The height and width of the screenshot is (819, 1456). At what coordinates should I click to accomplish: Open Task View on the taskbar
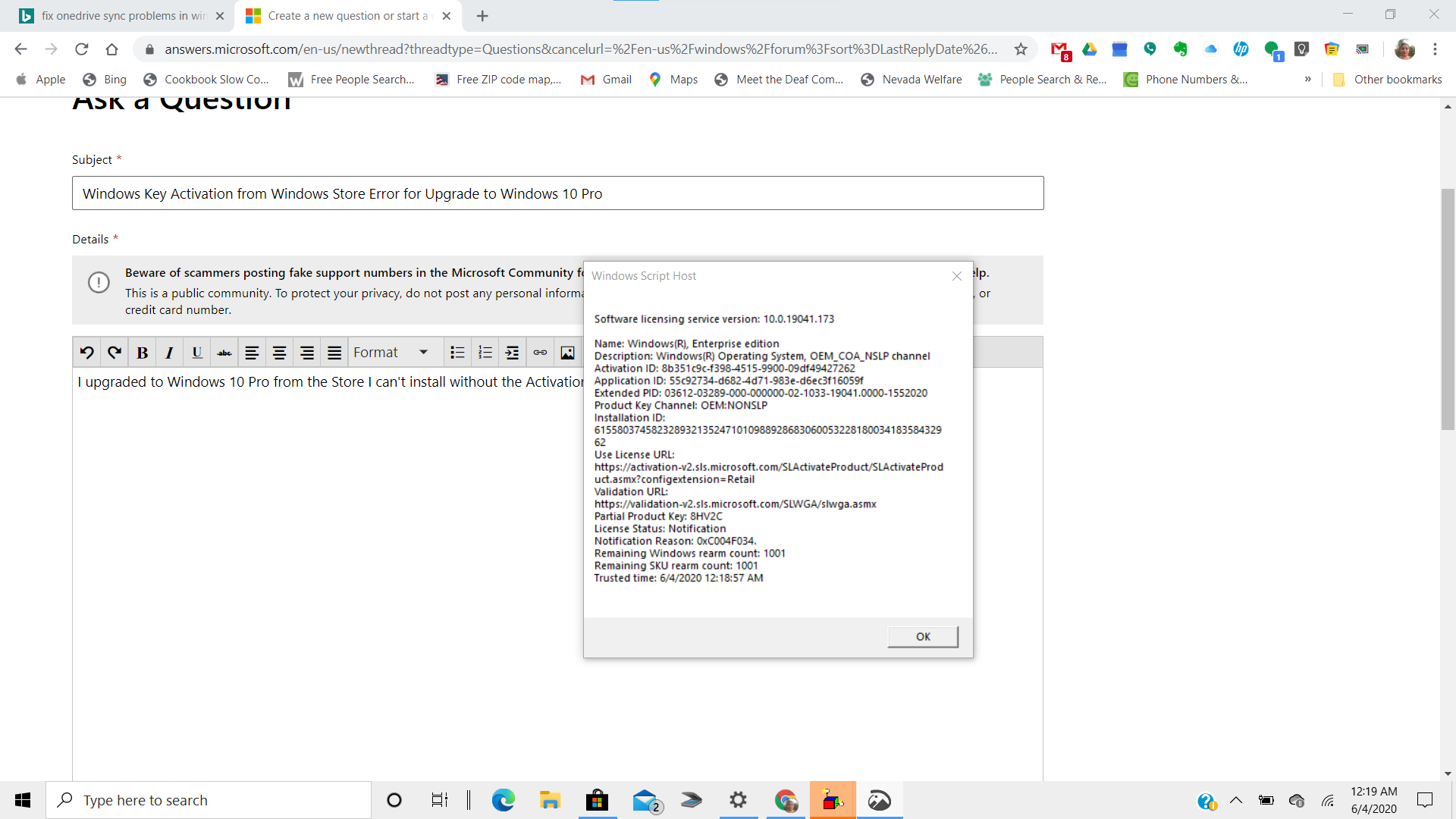[x=440, y=800]
